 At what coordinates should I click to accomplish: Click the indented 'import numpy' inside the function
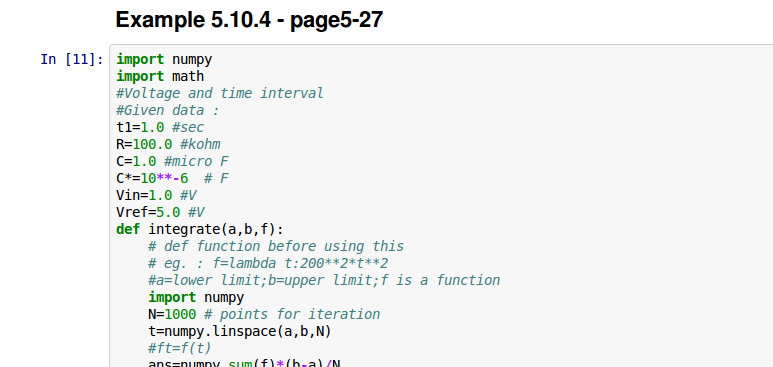pyautogui.click(x=196, y=297)
